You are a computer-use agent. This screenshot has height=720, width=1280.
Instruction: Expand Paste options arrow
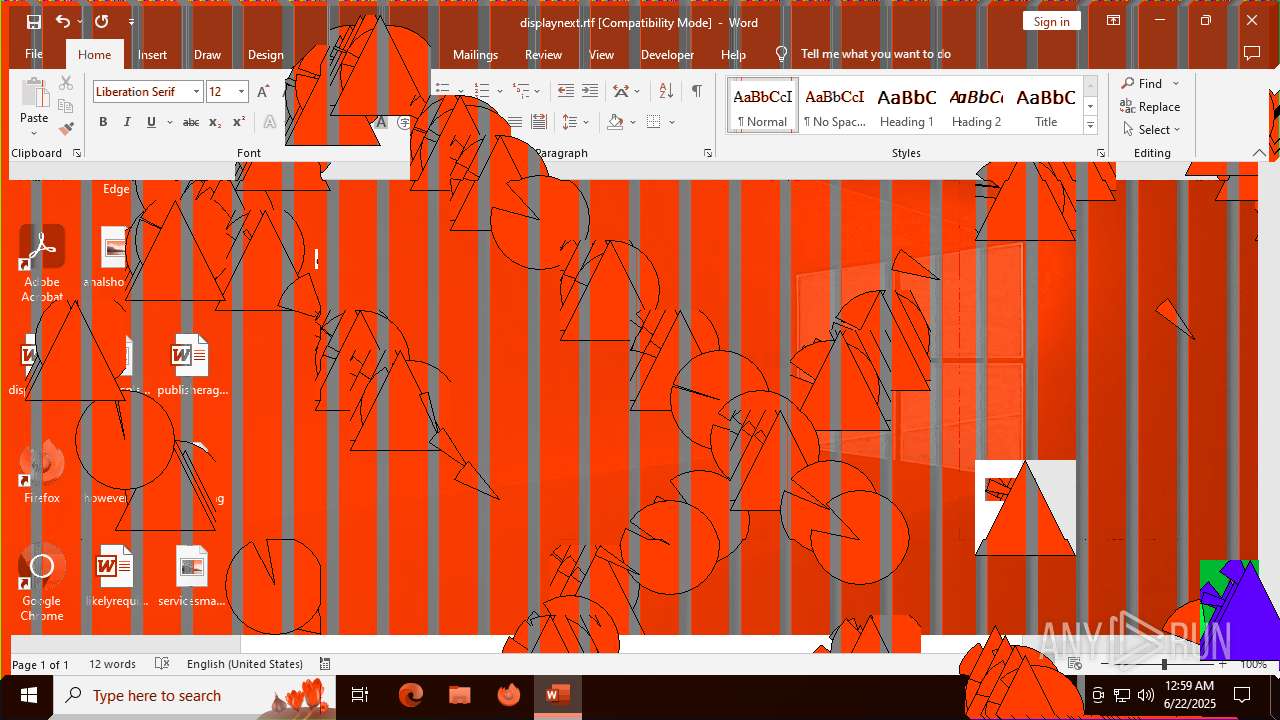click(34, 133)
